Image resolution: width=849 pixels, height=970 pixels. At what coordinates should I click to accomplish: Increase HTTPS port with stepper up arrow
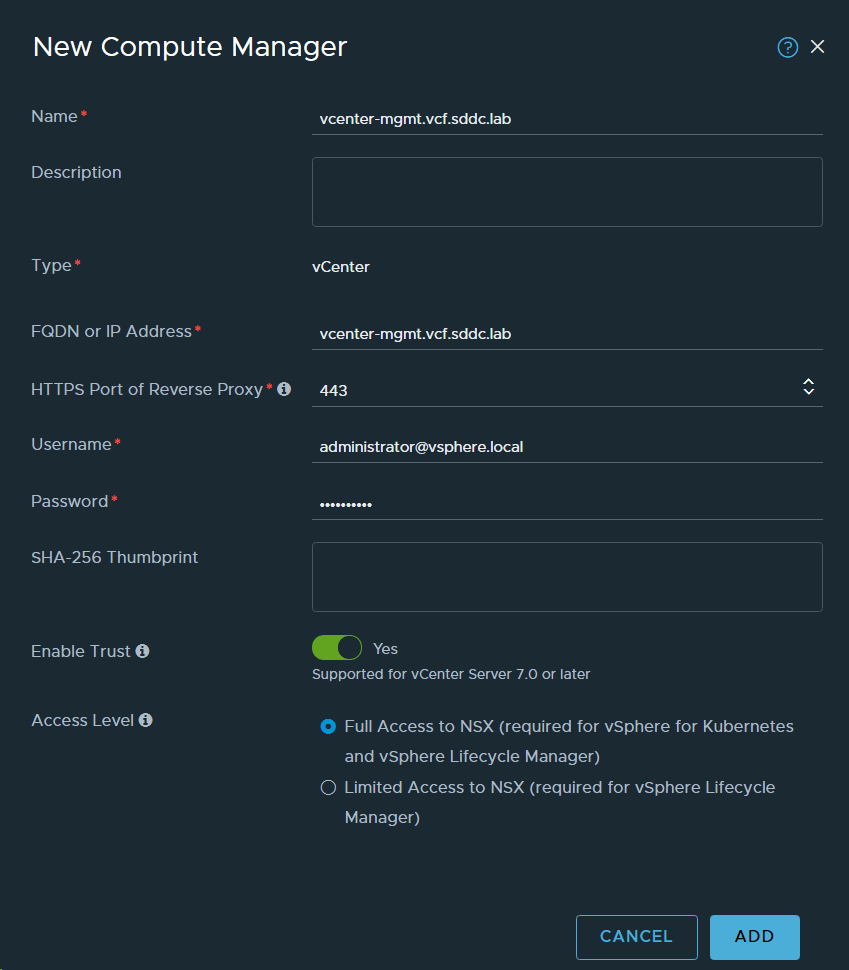pyautogui.click(x=808, y=383)
